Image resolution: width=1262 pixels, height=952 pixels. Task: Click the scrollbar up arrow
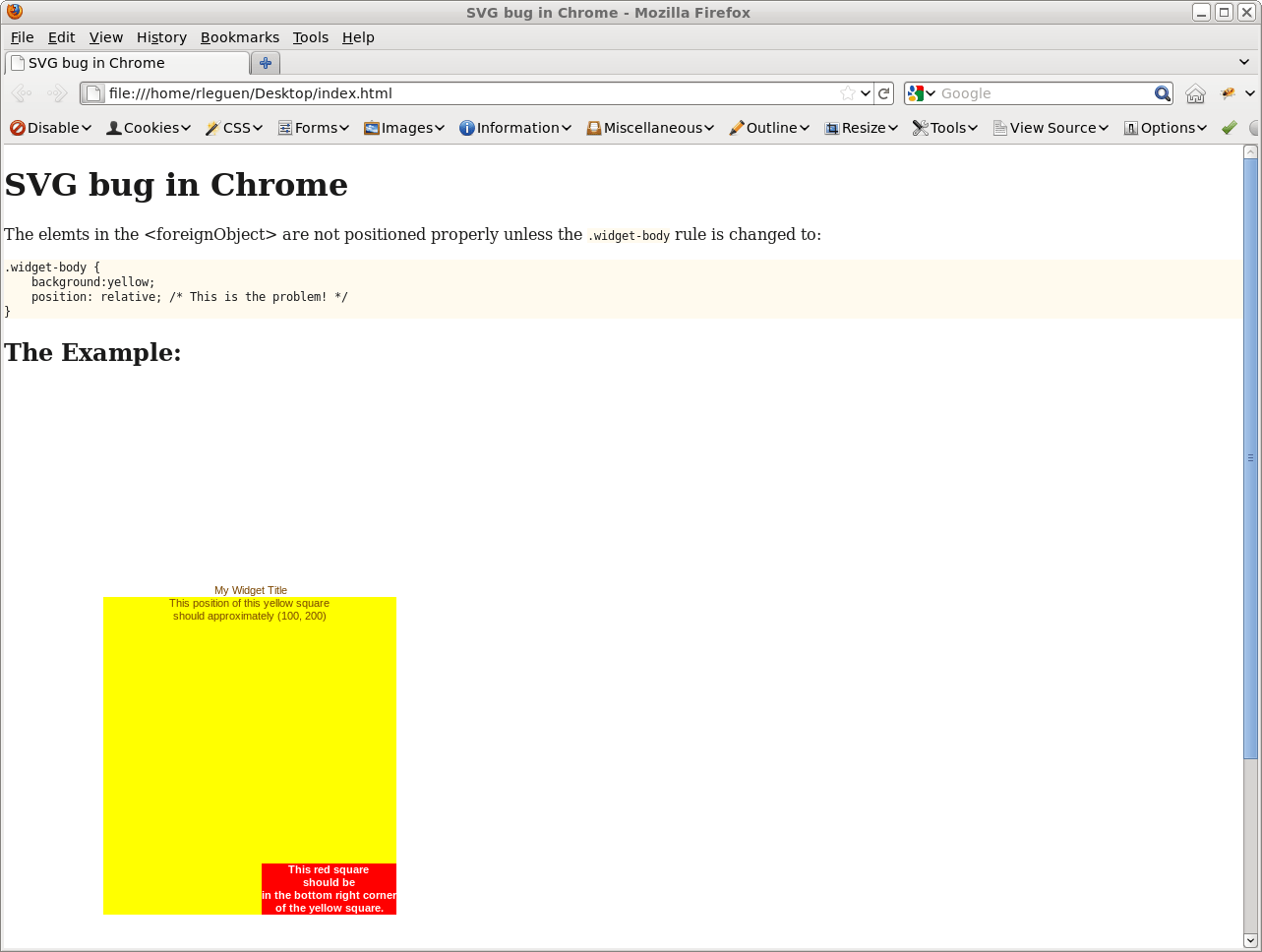tap(1250, 151)
